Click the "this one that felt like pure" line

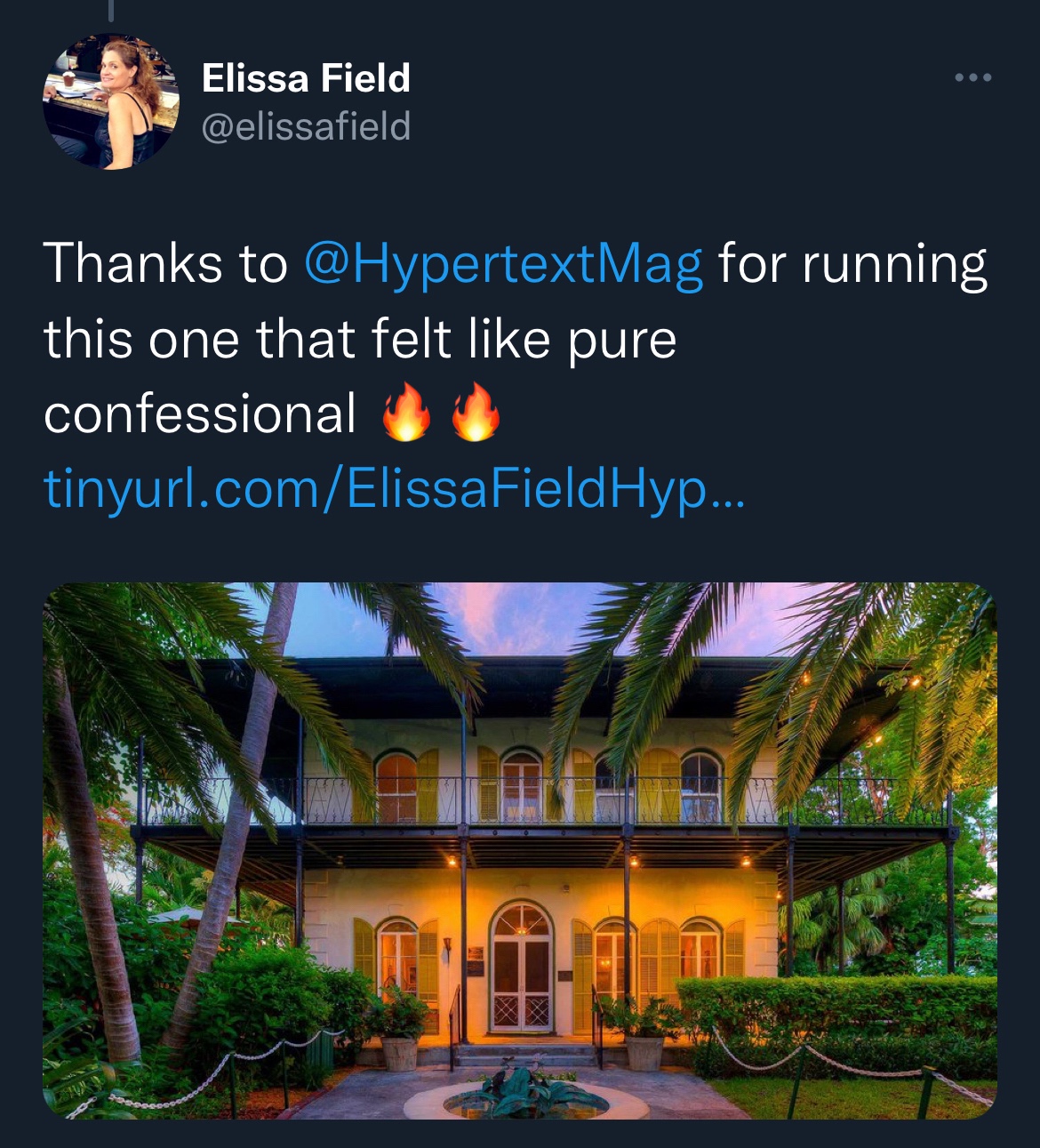(360, 340)
